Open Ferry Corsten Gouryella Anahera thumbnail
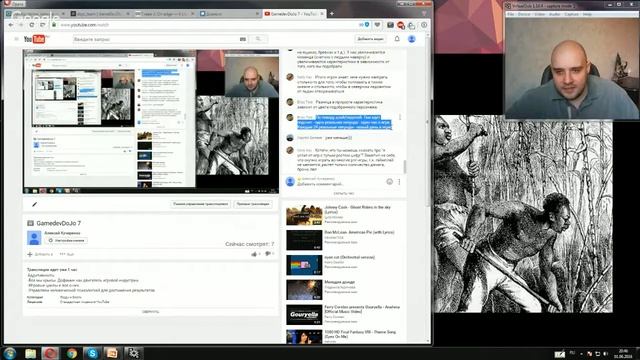This screenshot has height=360, width=640. (304, 315)
